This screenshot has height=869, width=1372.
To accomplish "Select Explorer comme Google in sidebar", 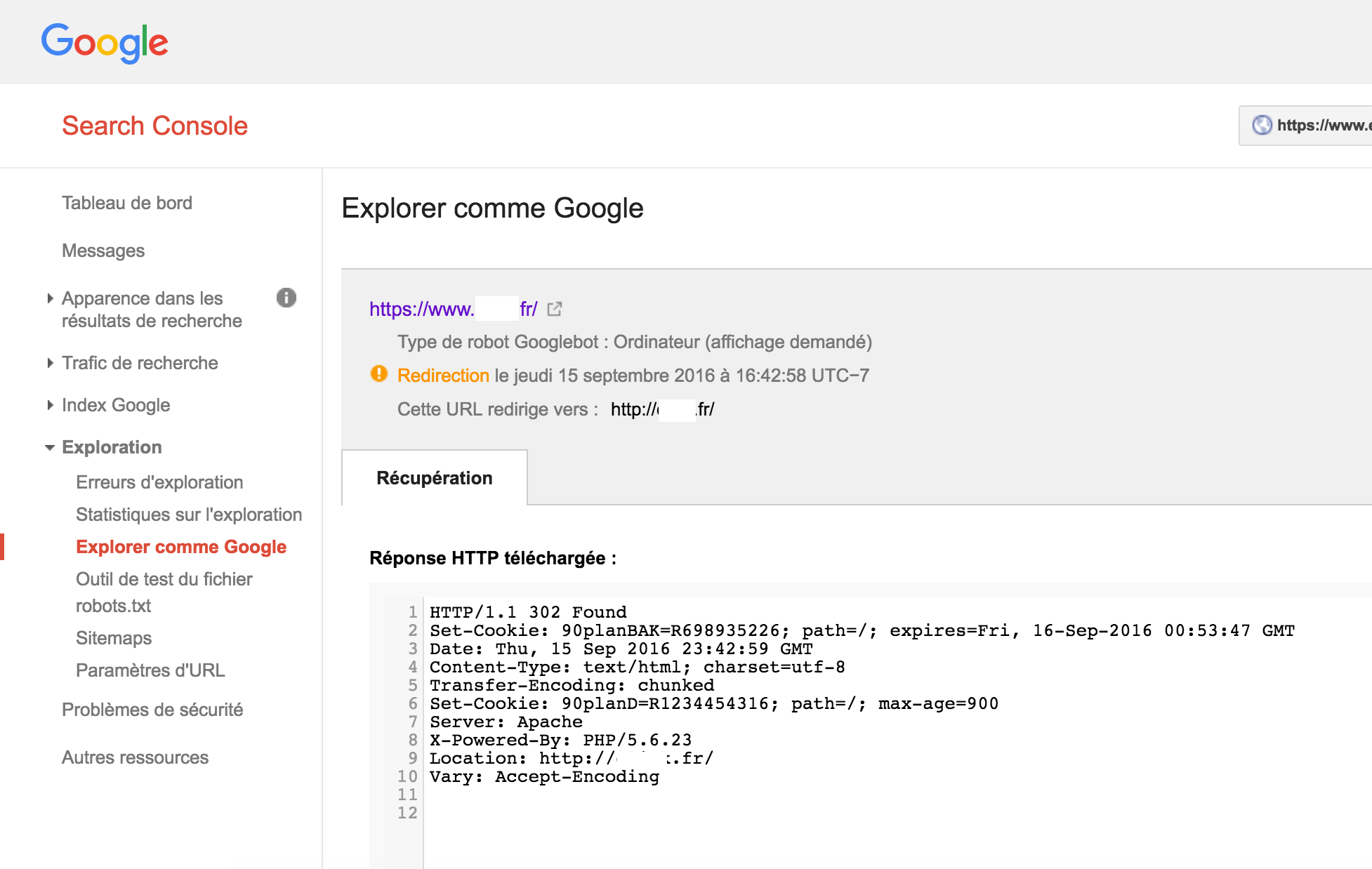I will point(181,547).
